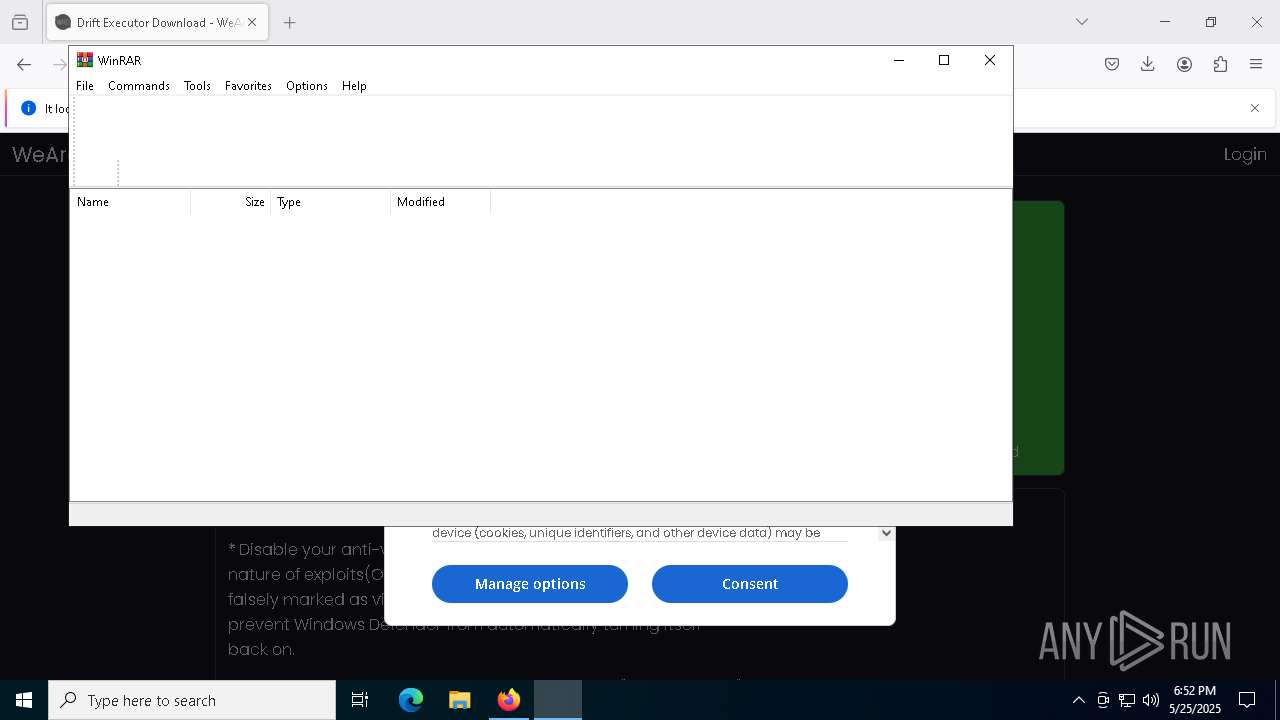Open the Firefox application menu

point(1256,64)
